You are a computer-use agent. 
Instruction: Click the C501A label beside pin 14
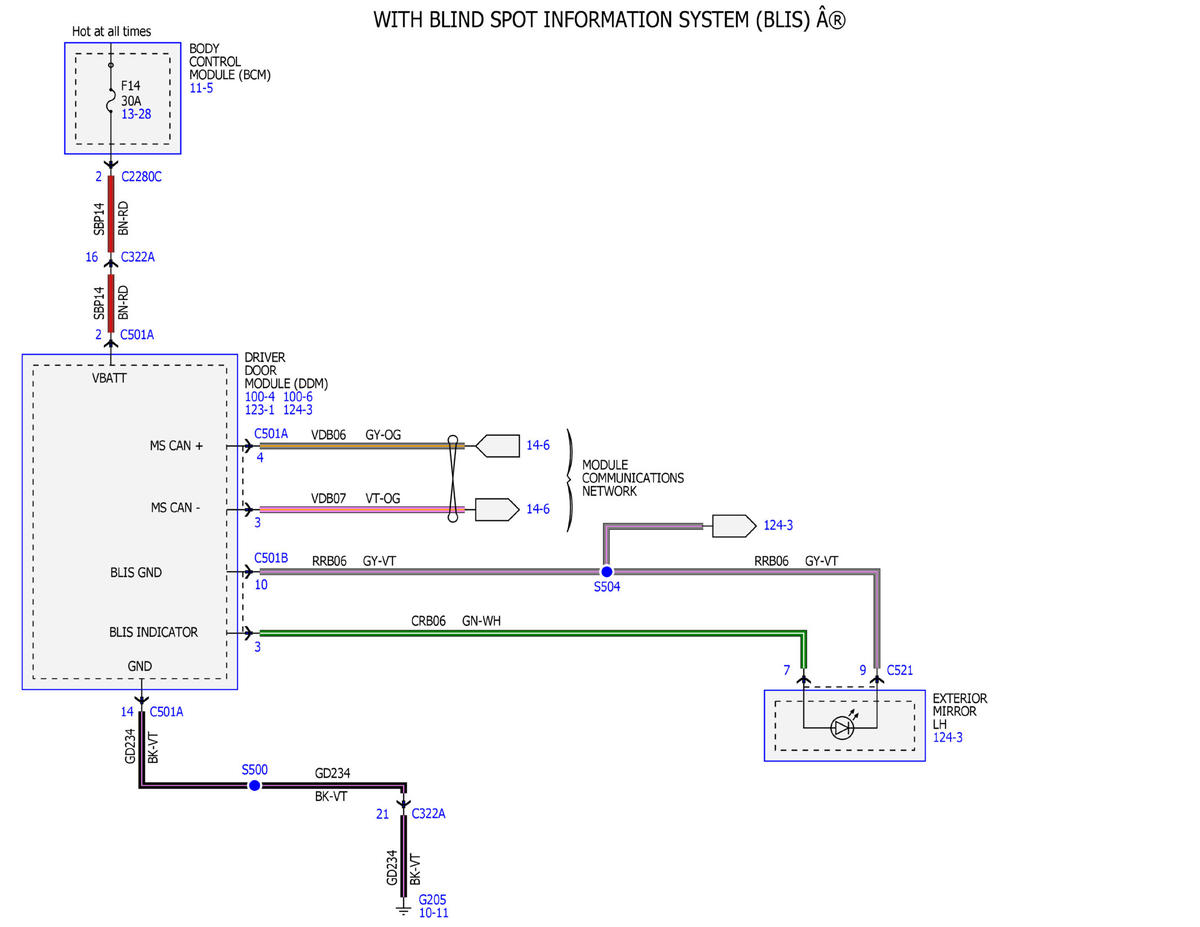166,712
